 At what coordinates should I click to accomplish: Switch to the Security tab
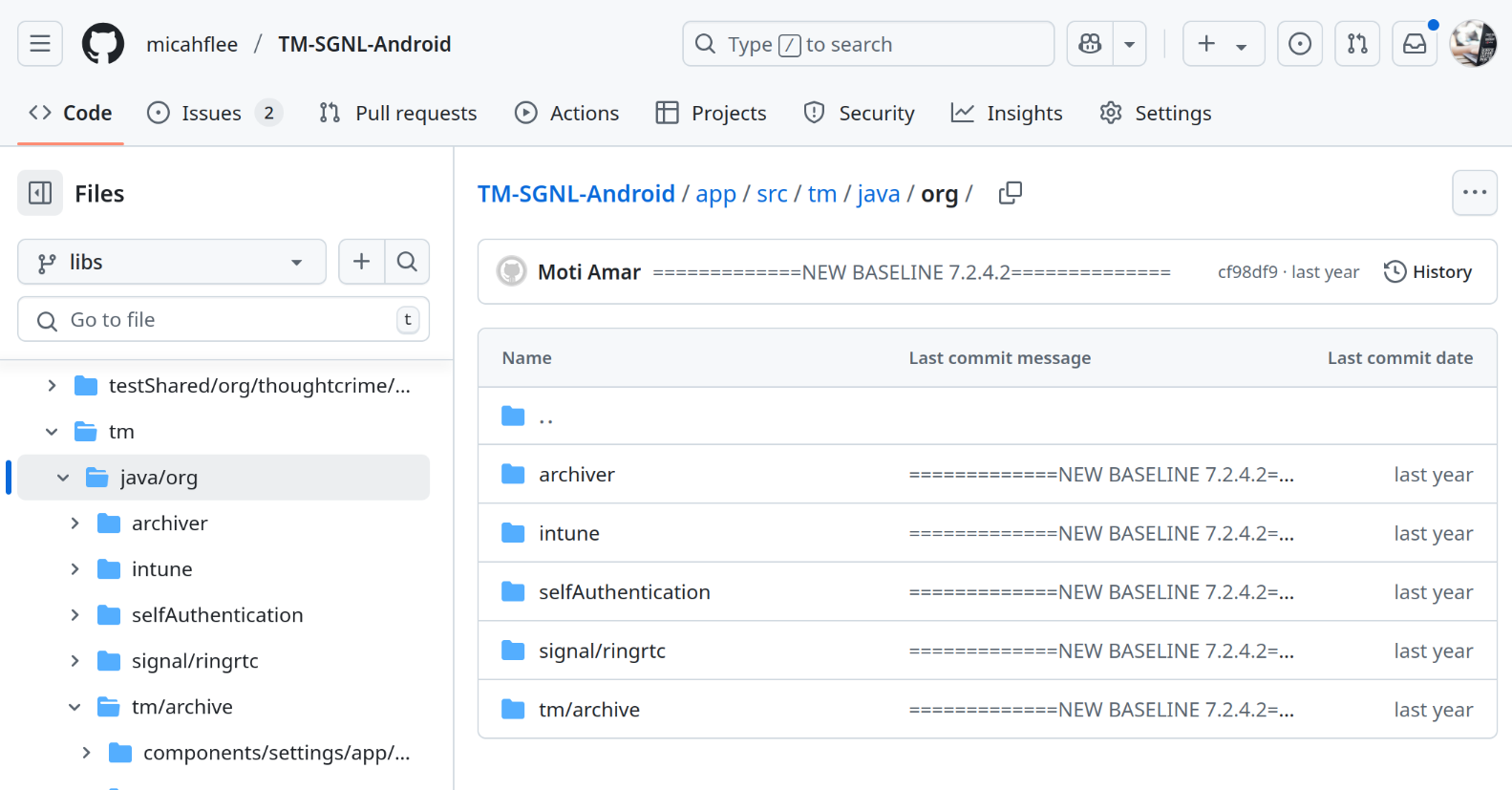point(859,113)
